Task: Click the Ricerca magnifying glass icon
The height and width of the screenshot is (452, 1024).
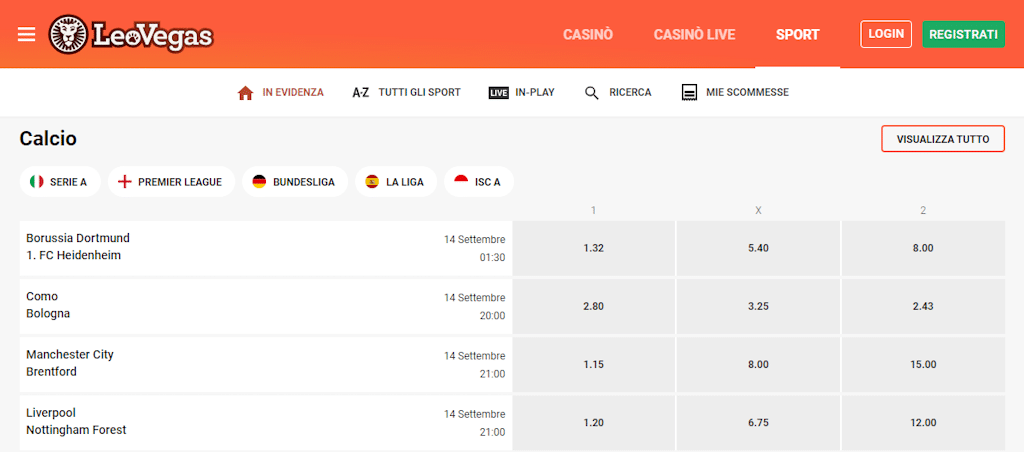Action: [592, 92]
